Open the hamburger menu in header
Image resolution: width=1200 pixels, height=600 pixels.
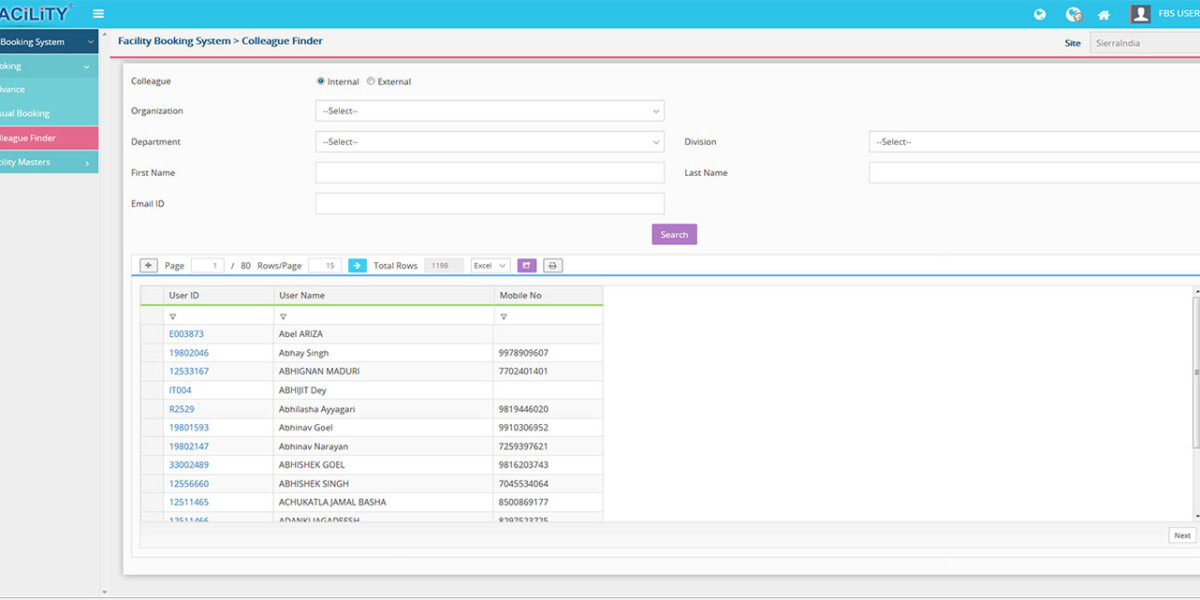[98, 14]
